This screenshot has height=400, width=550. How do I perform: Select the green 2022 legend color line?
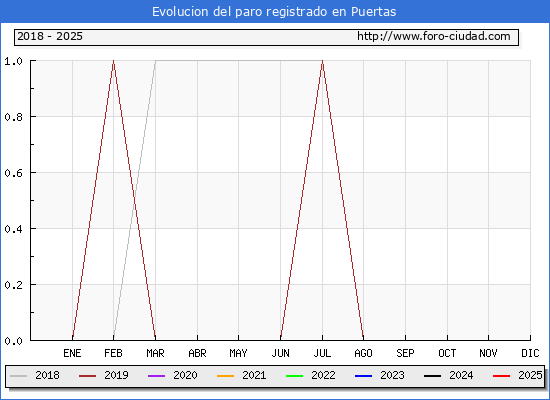point(295,376)
